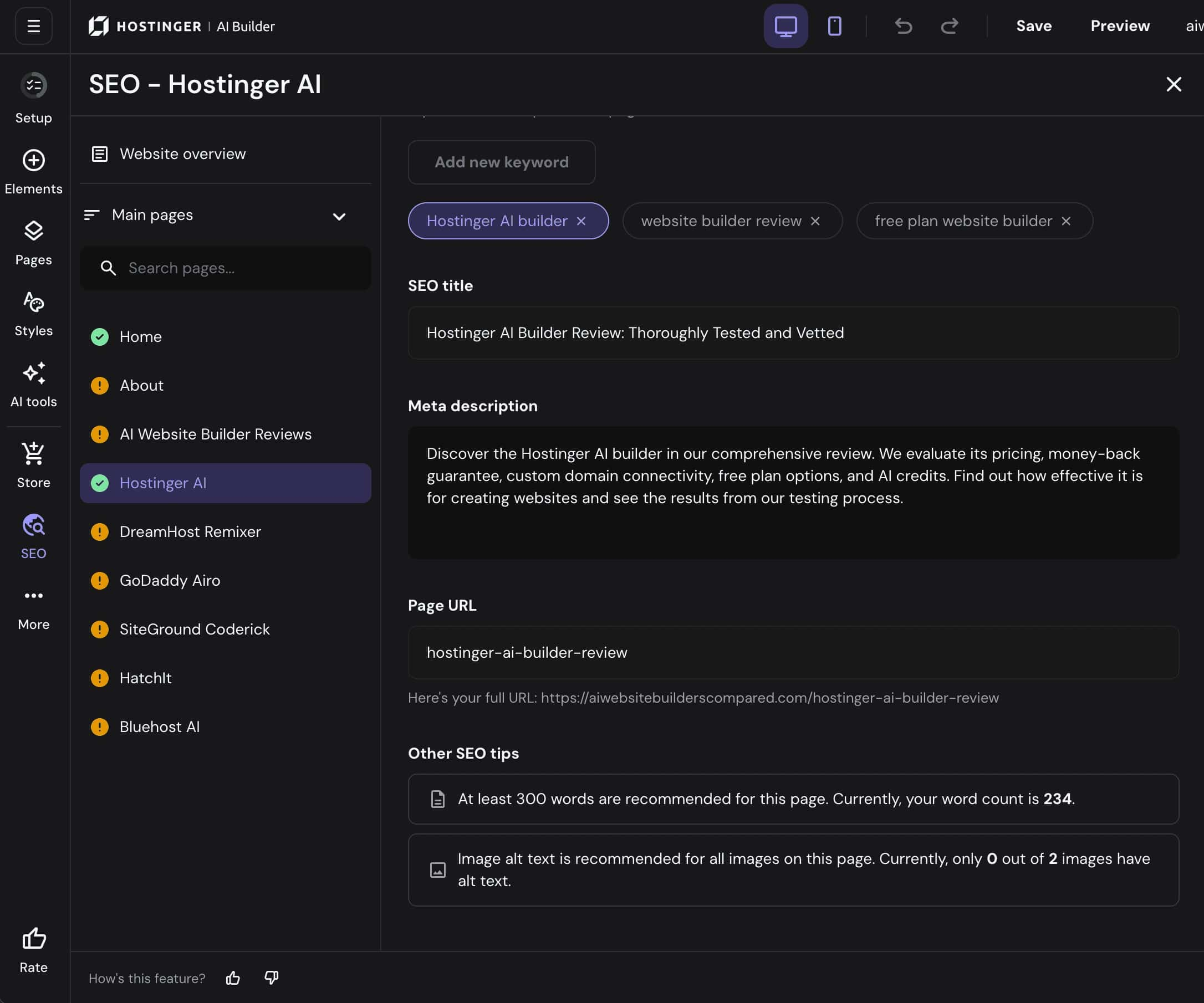Select AI Website Builder Reviews page
The height and width of the screenshot is (1003, 1204).
click(x=225, y=434)
